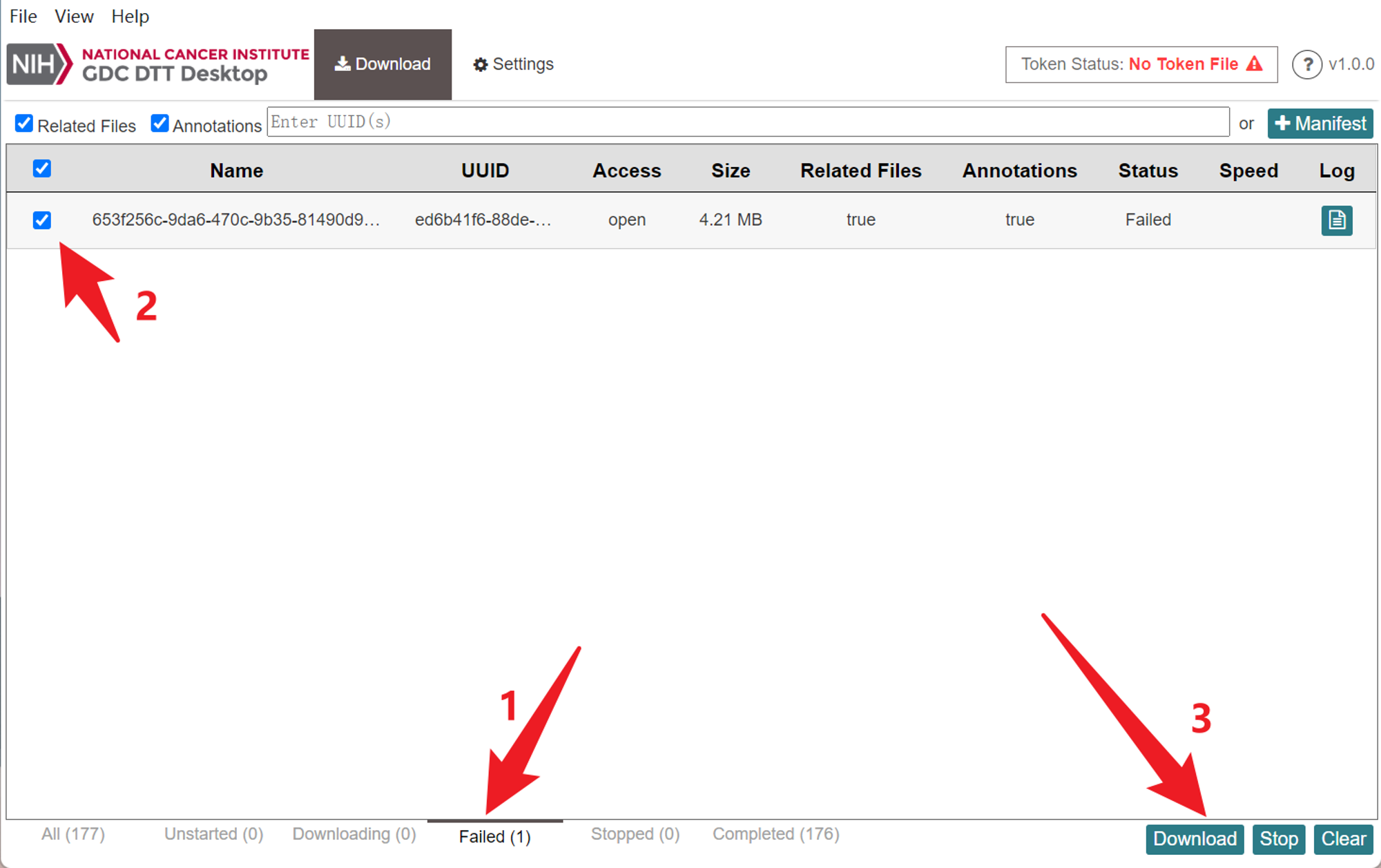Screen dimensions: 1381x868
Task: Uncheck the 653f256c file row checkbox
Action: click(42, 220)
